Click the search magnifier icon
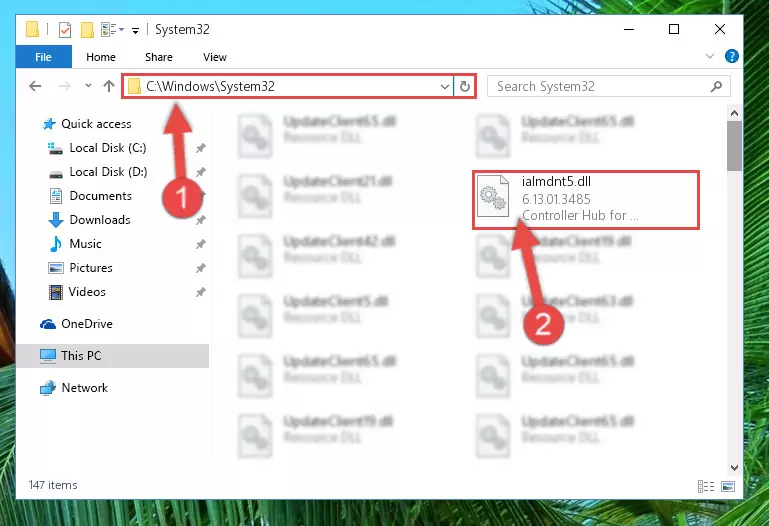Image resolution: width=769 pixels, height=526 pixels. tap(716, 87)
